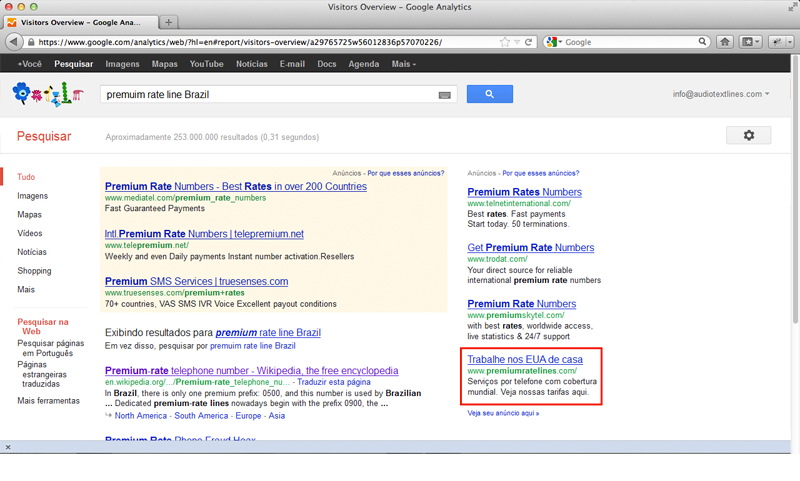Open Docs from the top bar

tap(327, 64)
